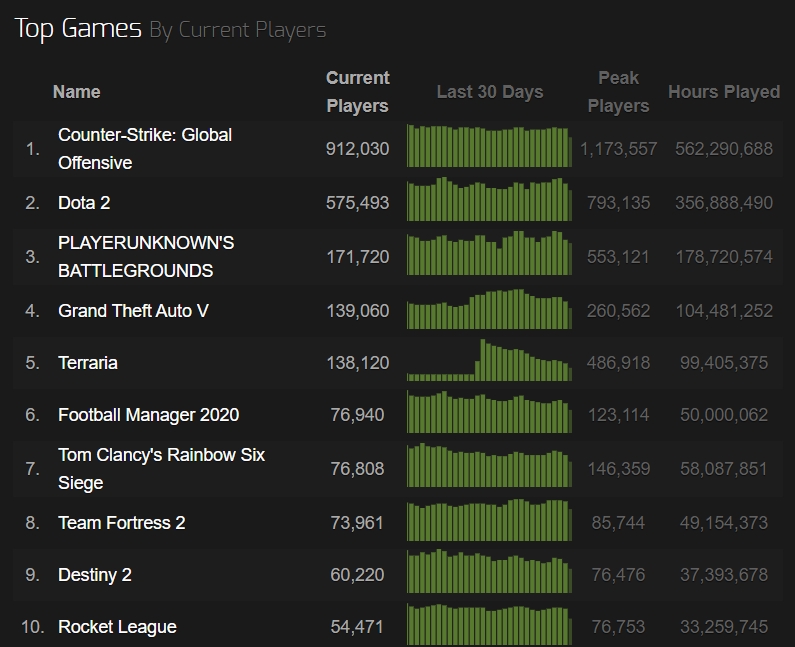Click the Team Fortress 2 30-day chart
This screenshot has width=795, height=647.
click(x=489, y=520)
